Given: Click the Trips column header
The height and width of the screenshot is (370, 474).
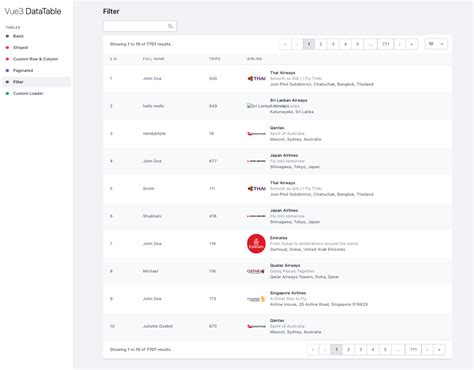Looking at the screenshot, I should [x=215, y=59].
